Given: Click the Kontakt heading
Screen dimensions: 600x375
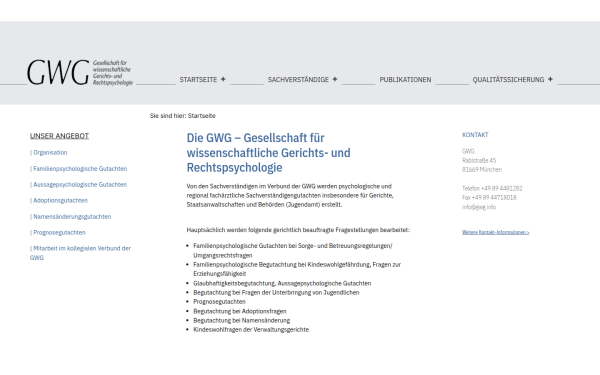Looking at the screenshot, I should pyautogui.click(x=475, y=135).
